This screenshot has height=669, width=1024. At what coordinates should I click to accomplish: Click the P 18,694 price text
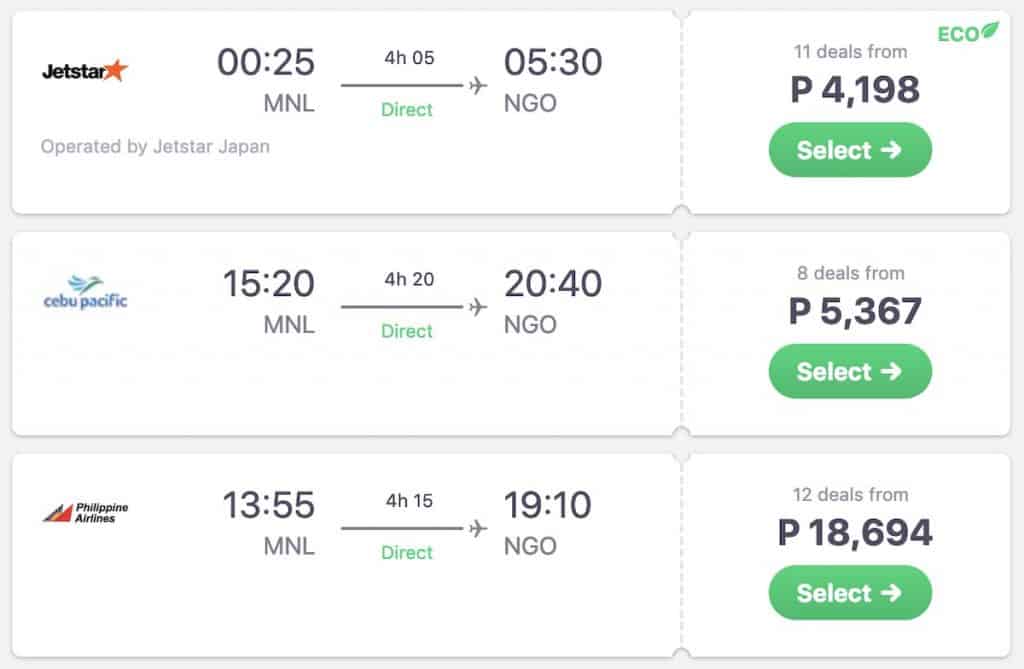click(x=855, y=533)
